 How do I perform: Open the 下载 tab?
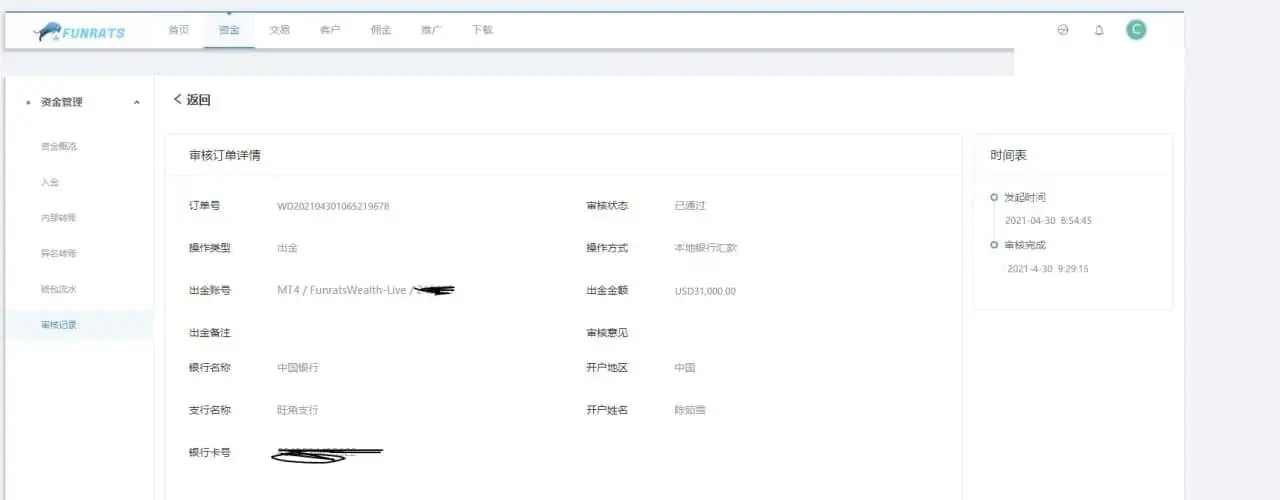click(482, 30)
